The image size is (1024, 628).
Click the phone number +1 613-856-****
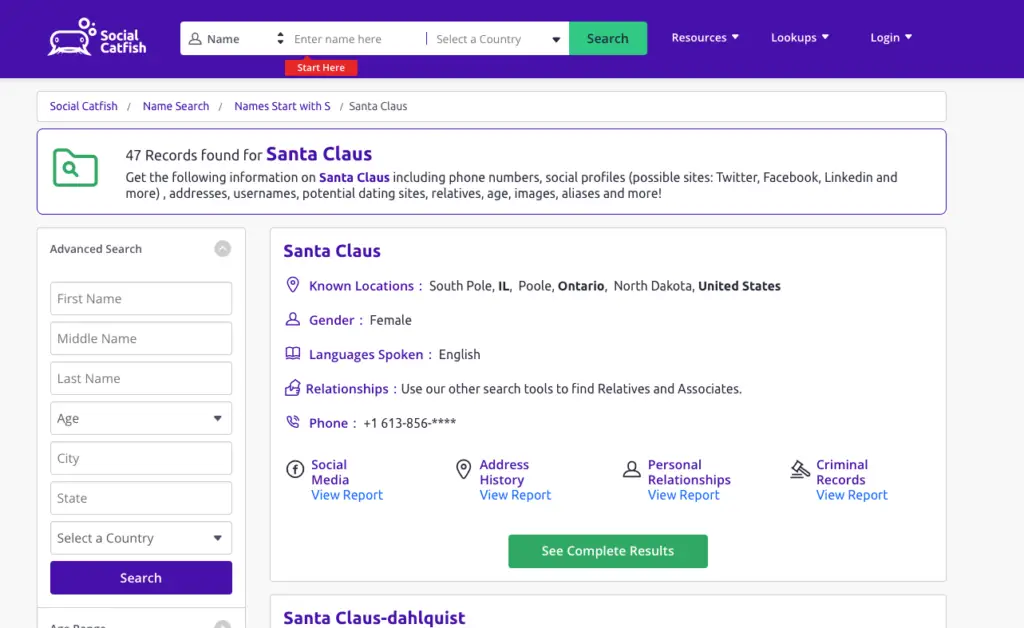tap(409, 423)
